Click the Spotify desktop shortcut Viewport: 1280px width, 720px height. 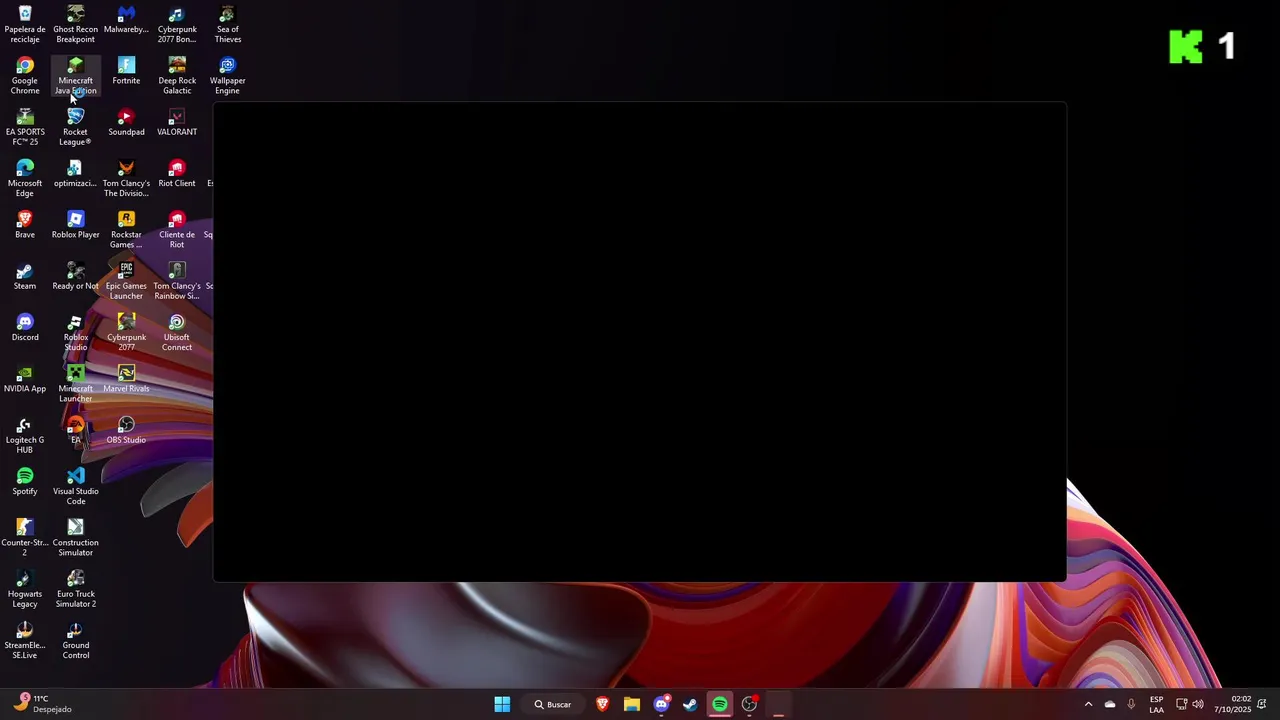25,482
